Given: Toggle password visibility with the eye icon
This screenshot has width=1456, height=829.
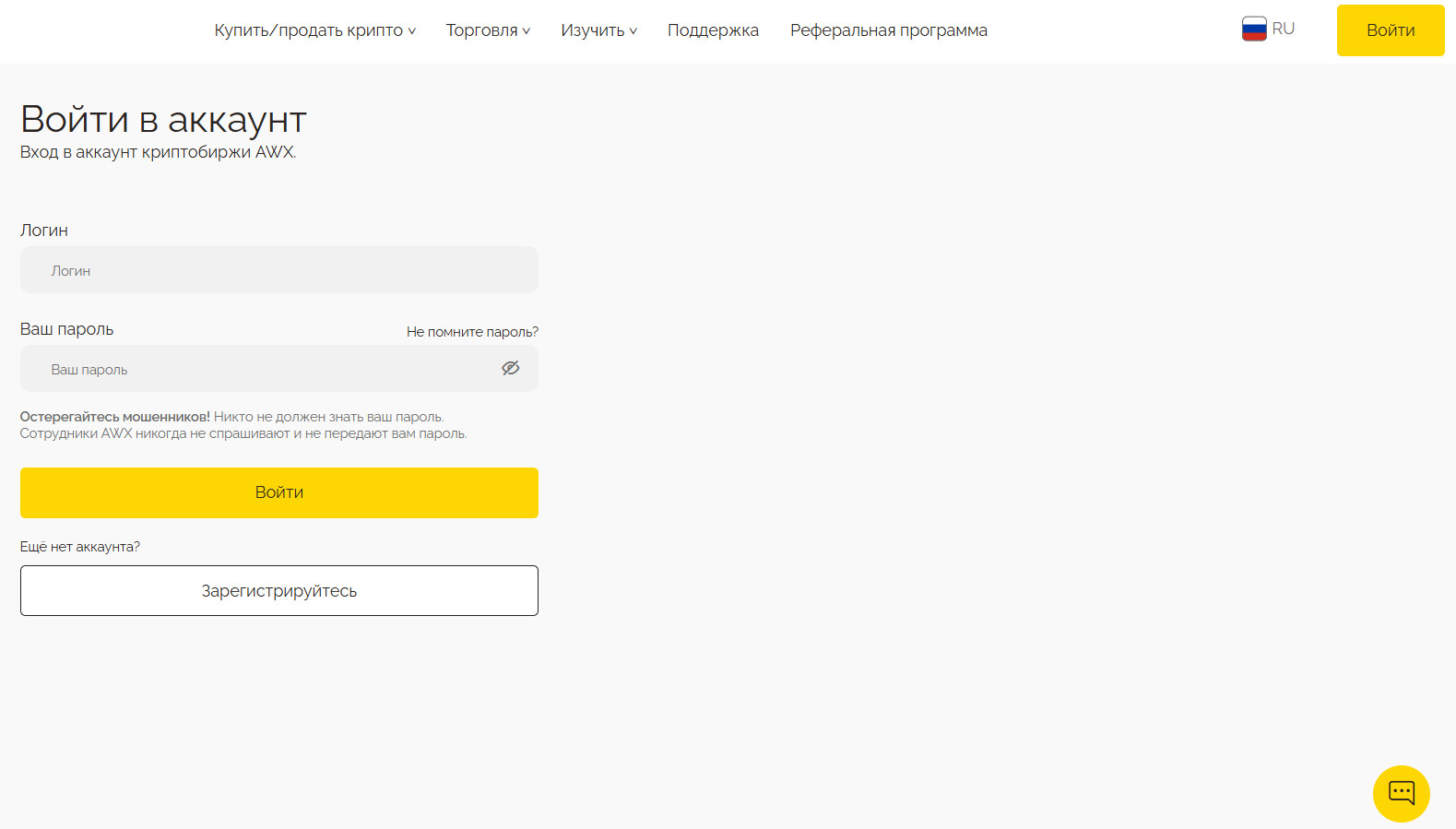Looking at the screenshot, I should coord(510,369).
